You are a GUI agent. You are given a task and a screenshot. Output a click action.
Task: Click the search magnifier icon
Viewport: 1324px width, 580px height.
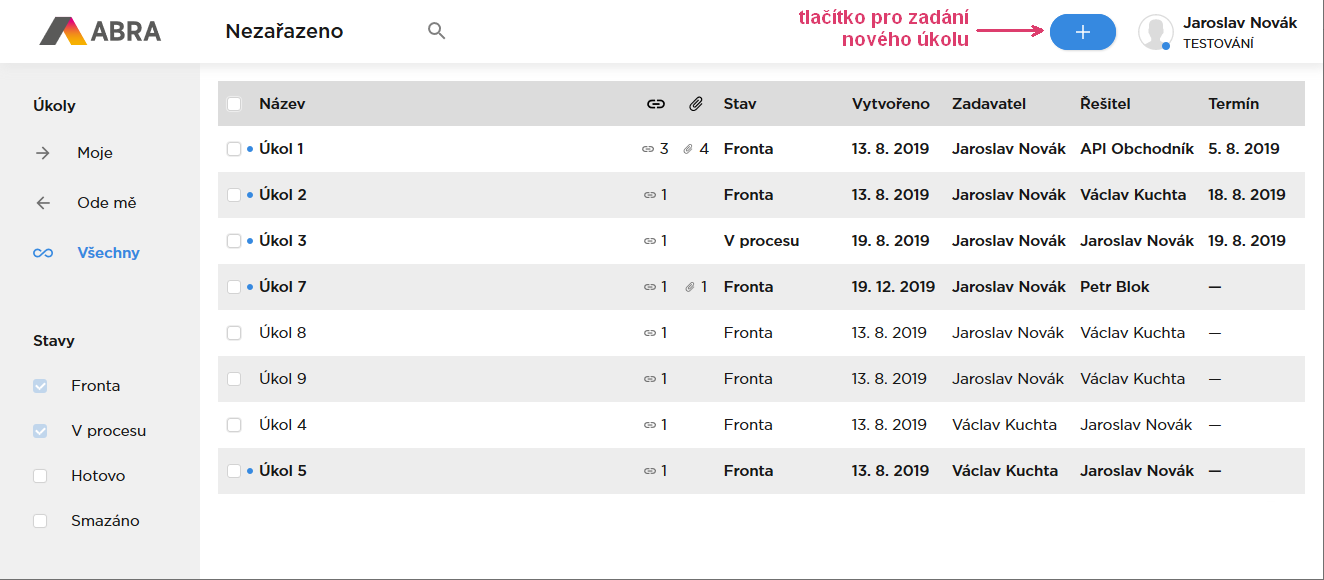(x=436, y=31)
